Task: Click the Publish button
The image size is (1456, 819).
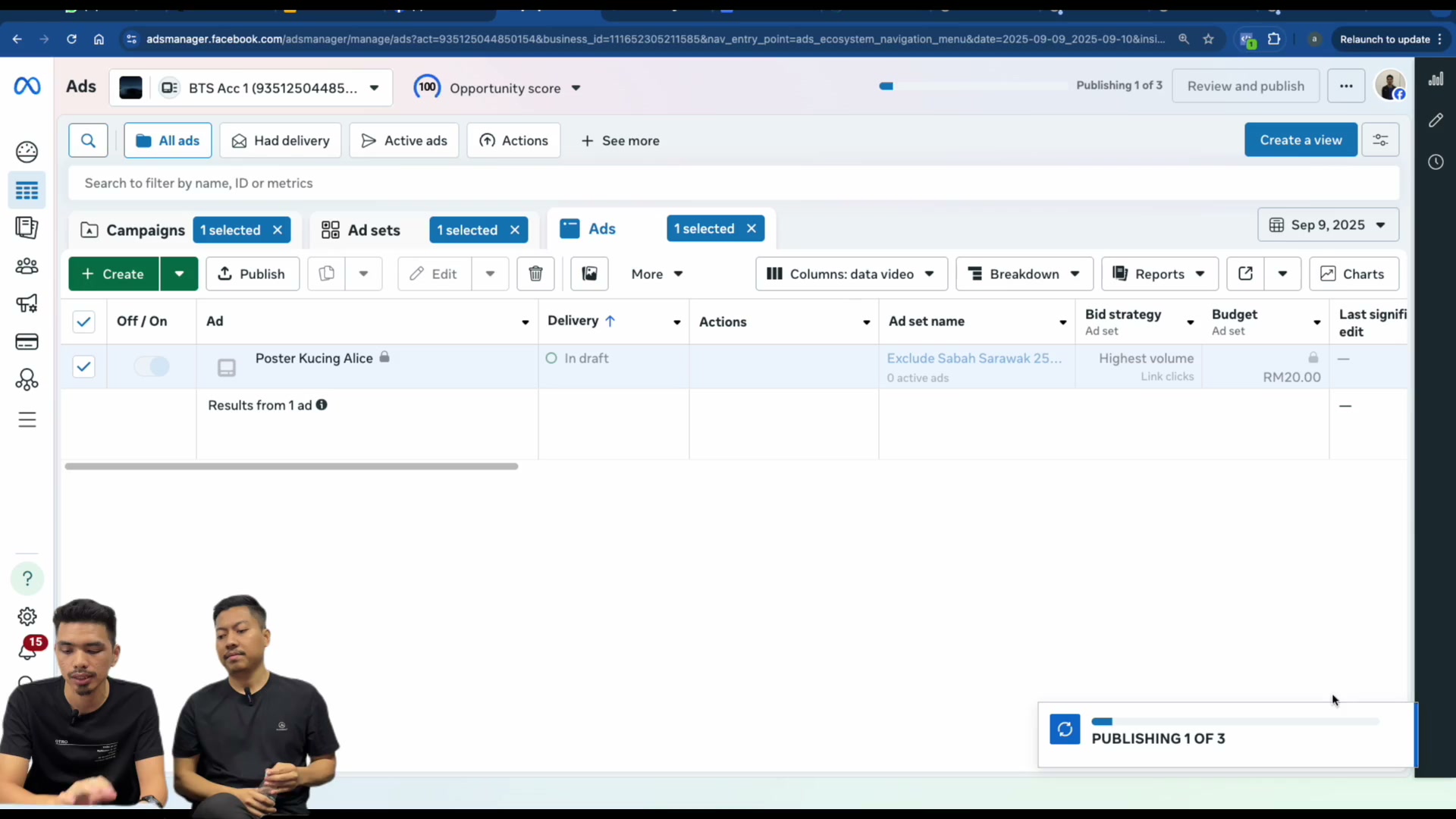Action: 253,274
